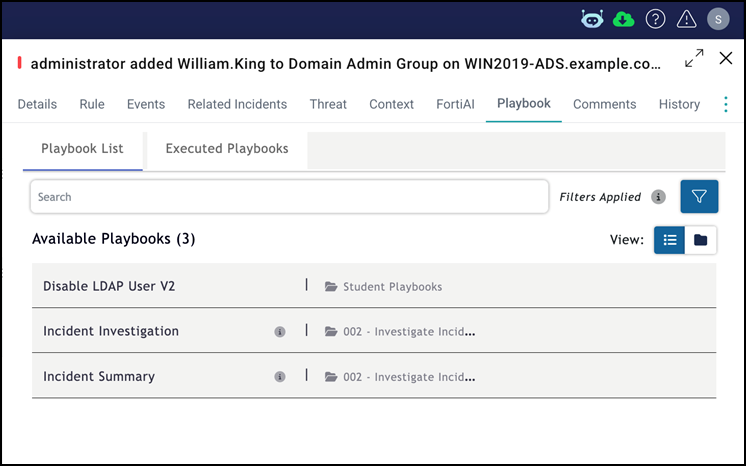Switch to the Executed Playbooks tab
Screen dimensions: 746x466
(227, 149)
